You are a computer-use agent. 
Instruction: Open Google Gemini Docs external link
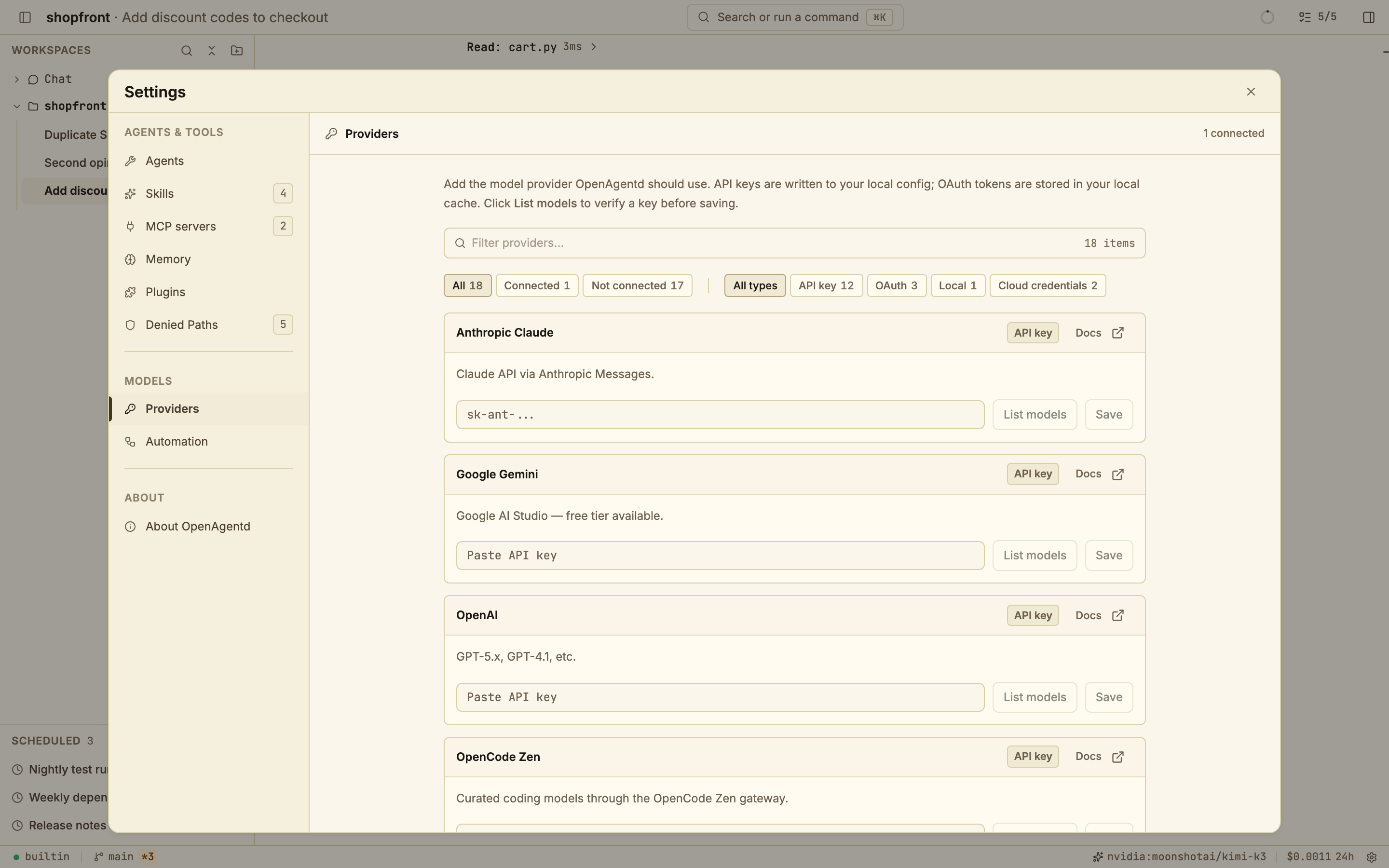click(x=1099, y=474)
